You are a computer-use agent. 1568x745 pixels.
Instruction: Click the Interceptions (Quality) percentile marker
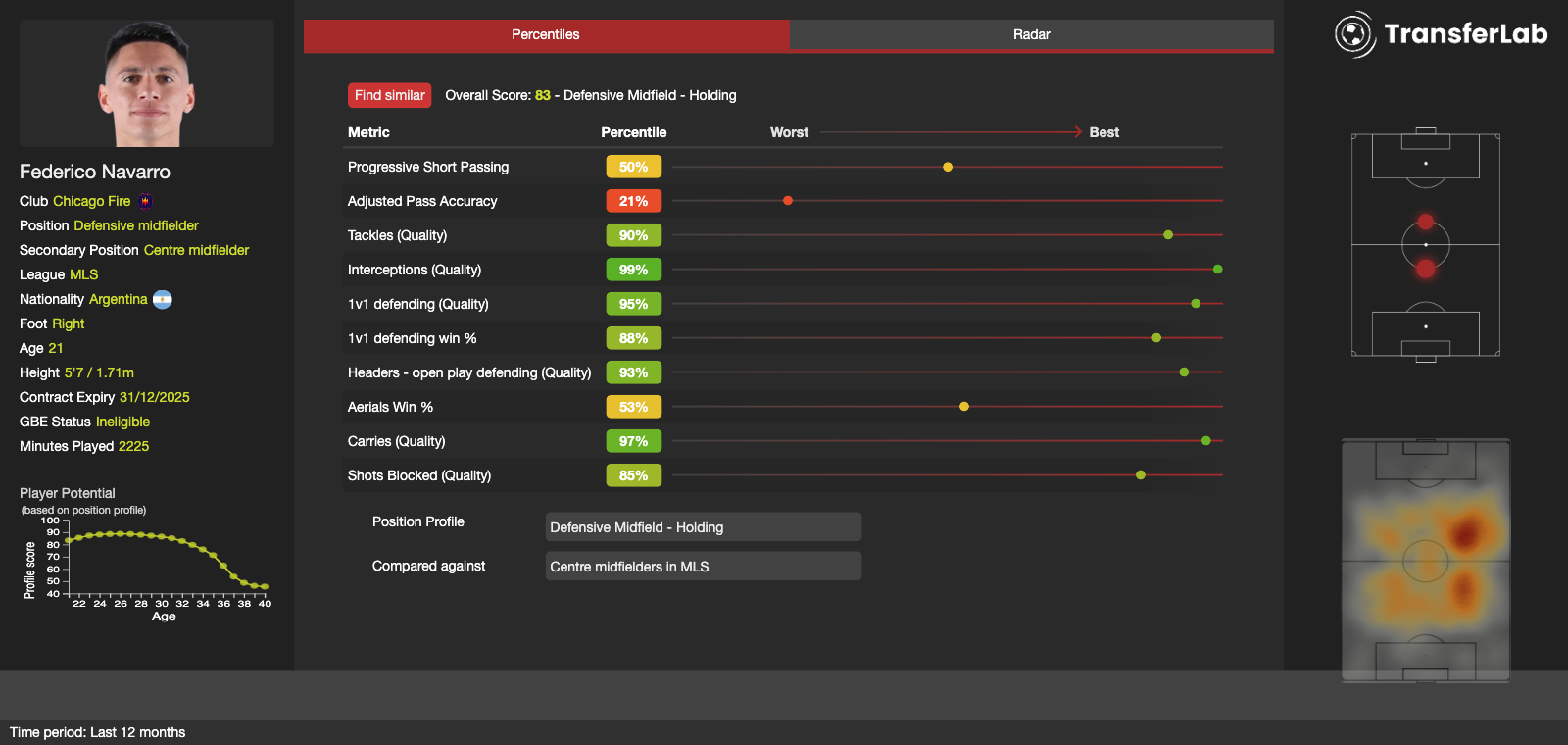(x=1218, y=270)
